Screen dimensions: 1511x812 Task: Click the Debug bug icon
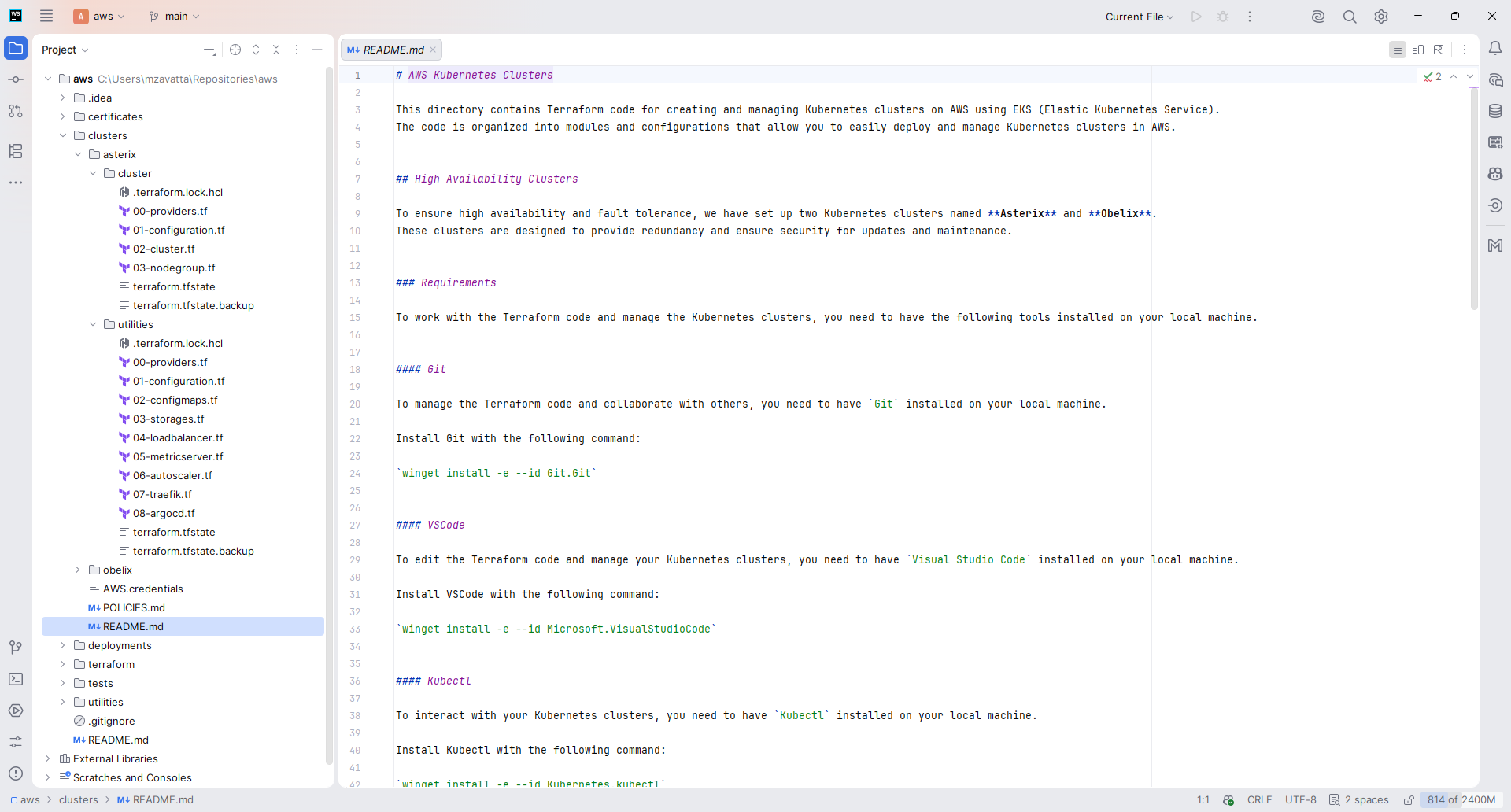click(x=1223, y=17)
